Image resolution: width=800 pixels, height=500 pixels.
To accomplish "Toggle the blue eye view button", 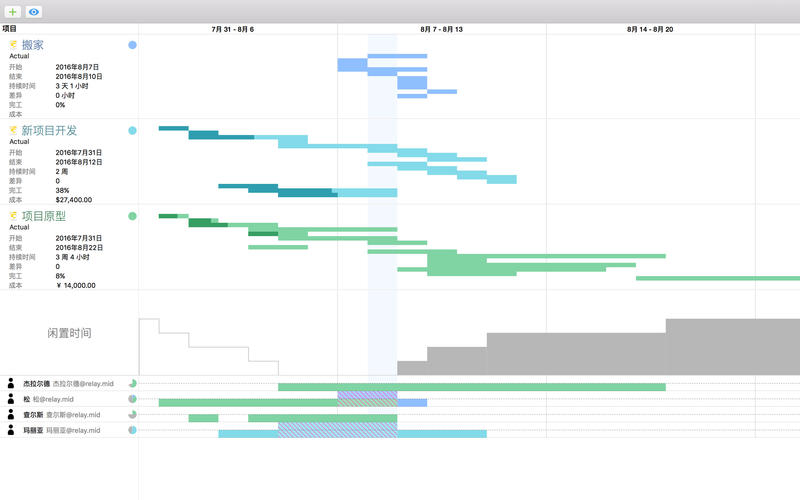I will (x=34, y=11).
